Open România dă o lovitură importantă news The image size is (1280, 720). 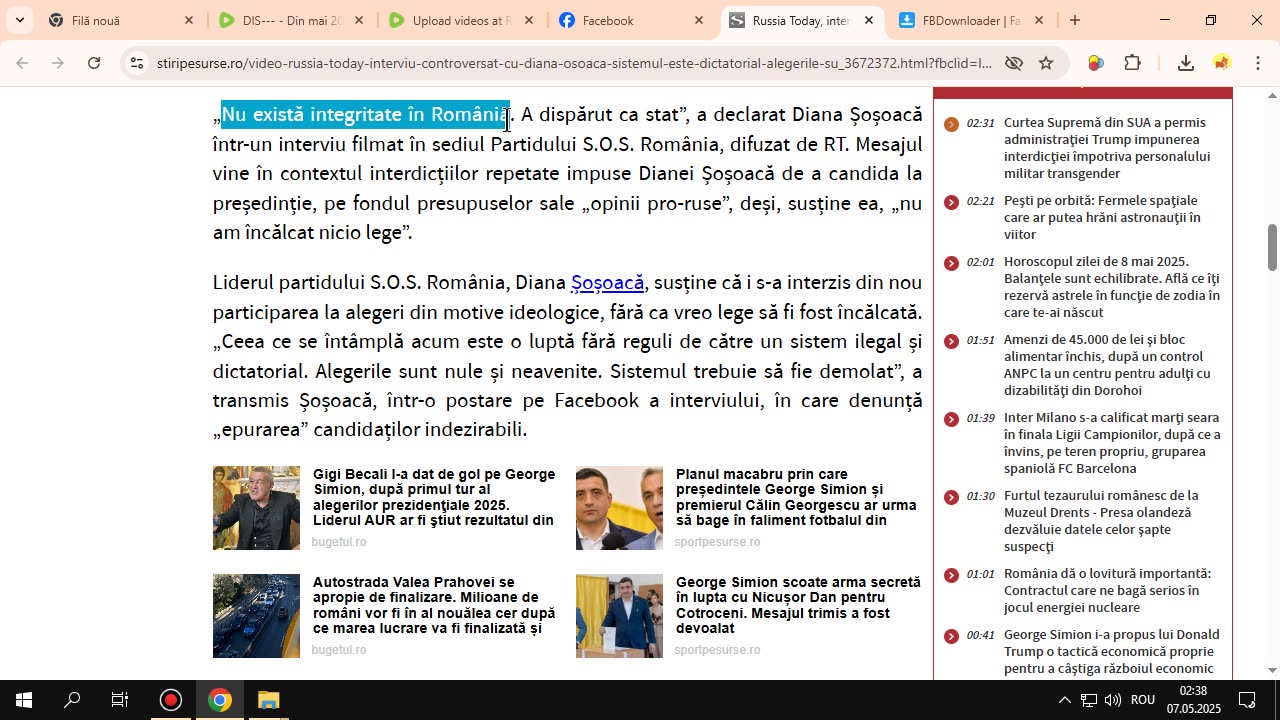tap(1107, 590)
